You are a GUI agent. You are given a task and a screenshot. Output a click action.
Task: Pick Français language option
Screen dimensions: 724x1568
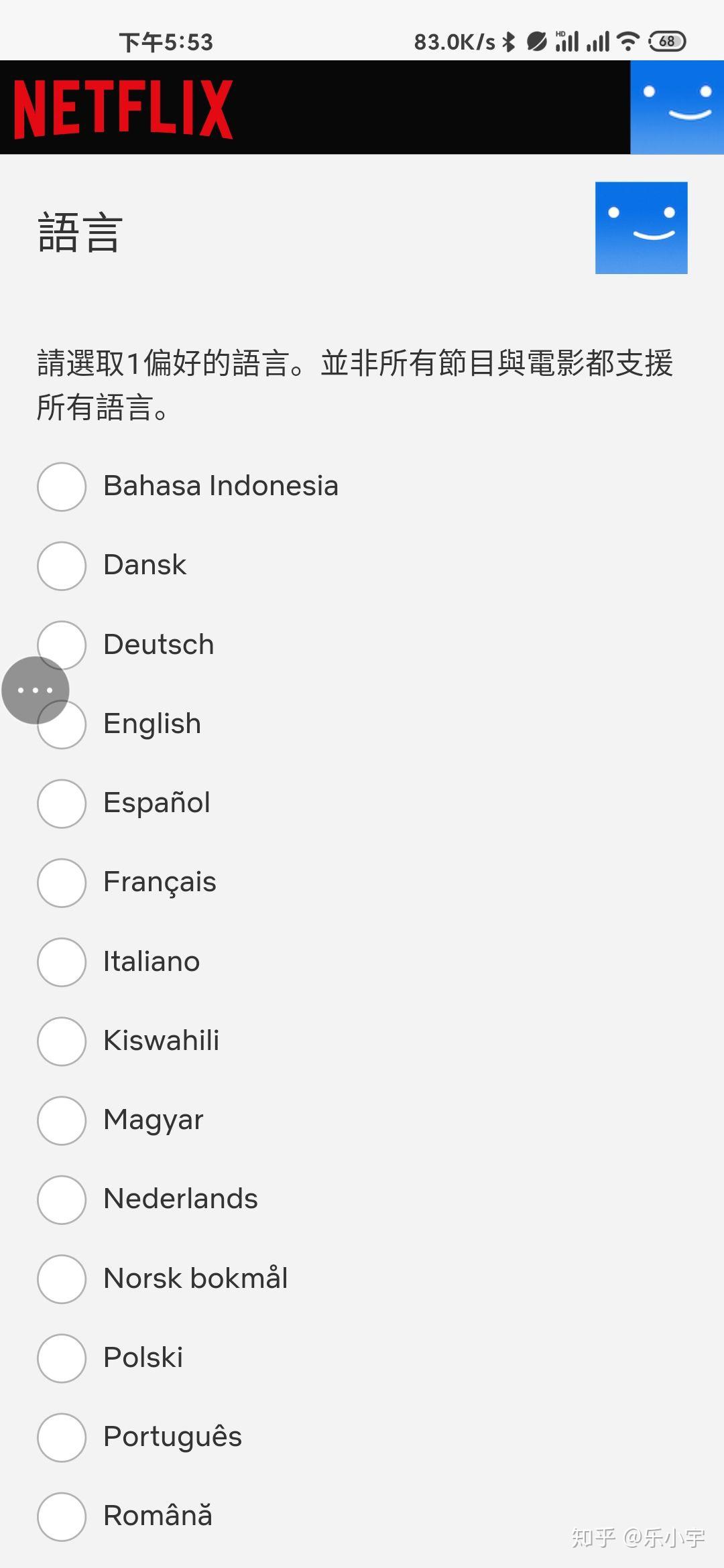[x=62, y=883]
